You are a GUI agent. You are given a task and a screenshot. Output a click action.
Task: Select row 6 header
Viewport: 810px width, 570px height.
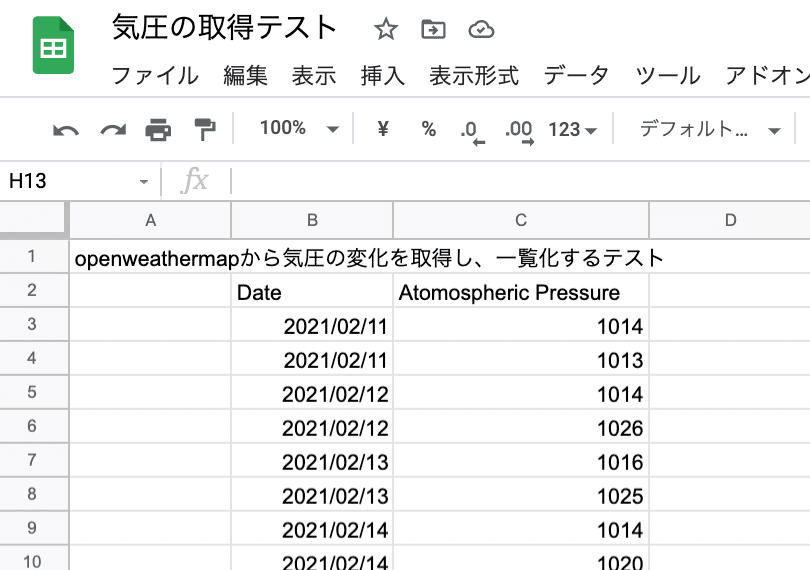(32, 426)
